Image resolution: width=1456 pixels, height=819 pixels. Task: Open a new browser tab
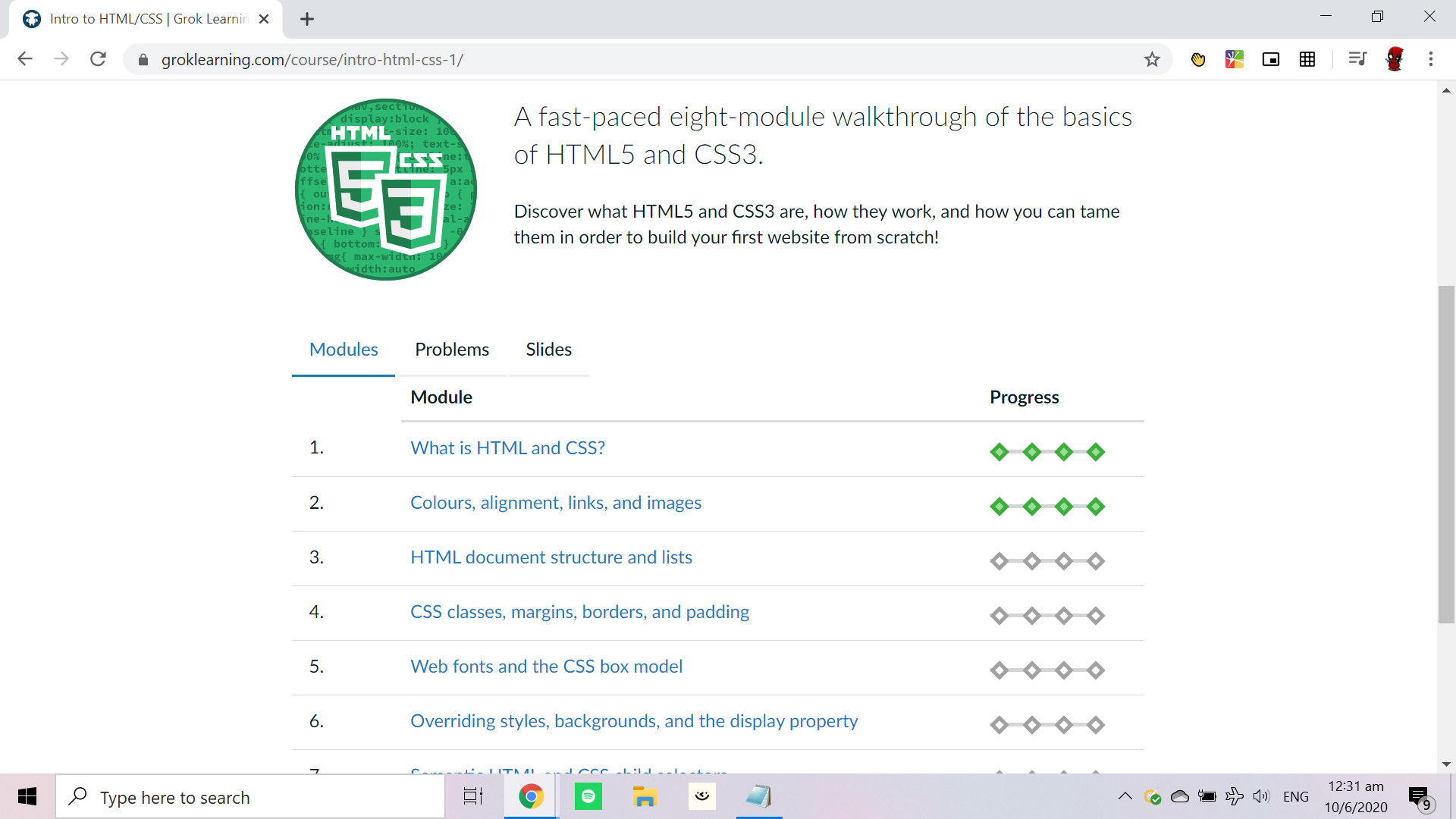pos(307,19)
